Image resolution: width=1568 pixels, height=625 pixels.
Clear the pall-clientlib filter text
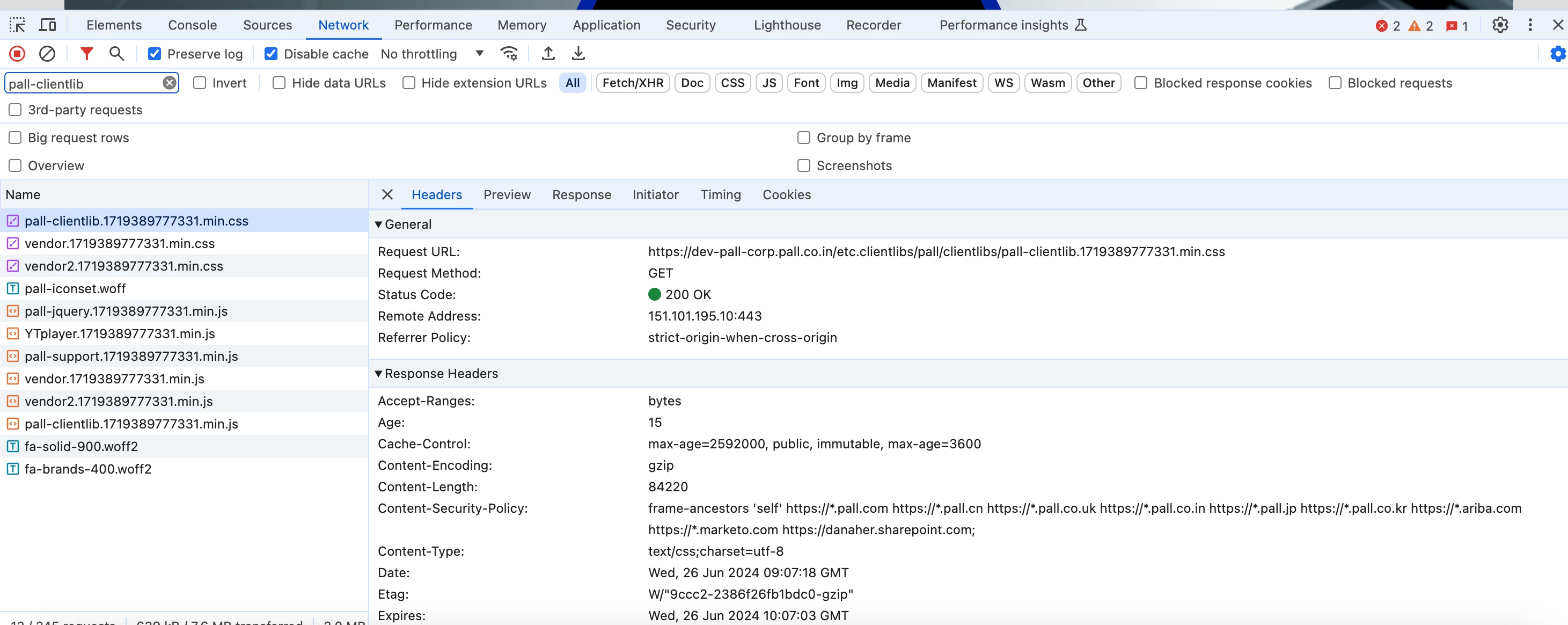pyautogui.click(x=170, y=83)
